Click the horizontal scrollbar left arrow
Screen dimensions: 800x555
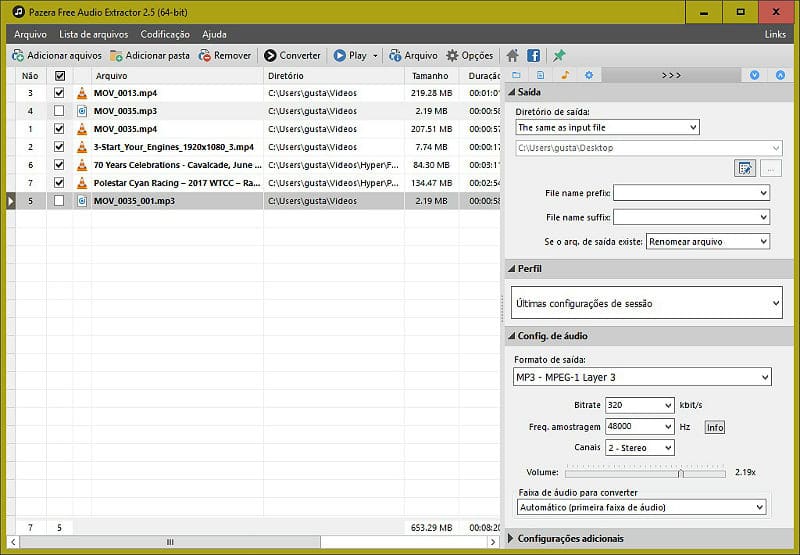(x=13, y=542)
